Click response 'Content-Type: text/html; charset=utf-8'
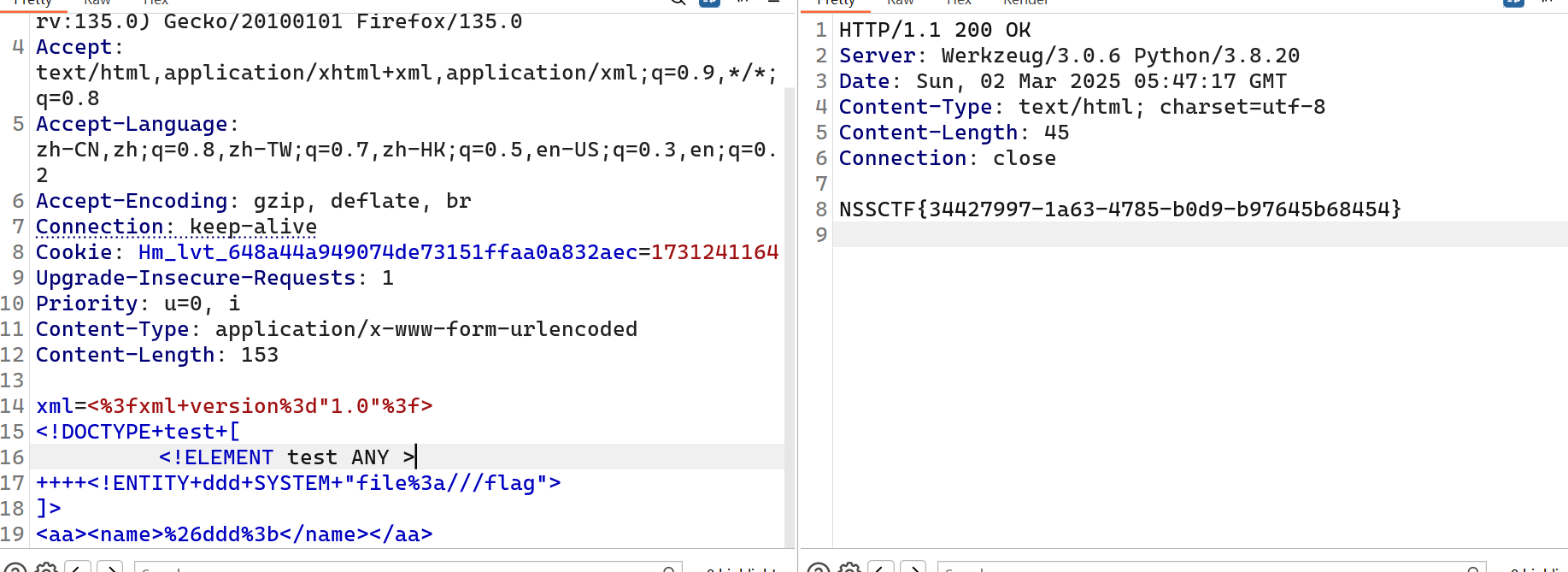This screenshot has height=572, width=1568. tap(1082, 107)
